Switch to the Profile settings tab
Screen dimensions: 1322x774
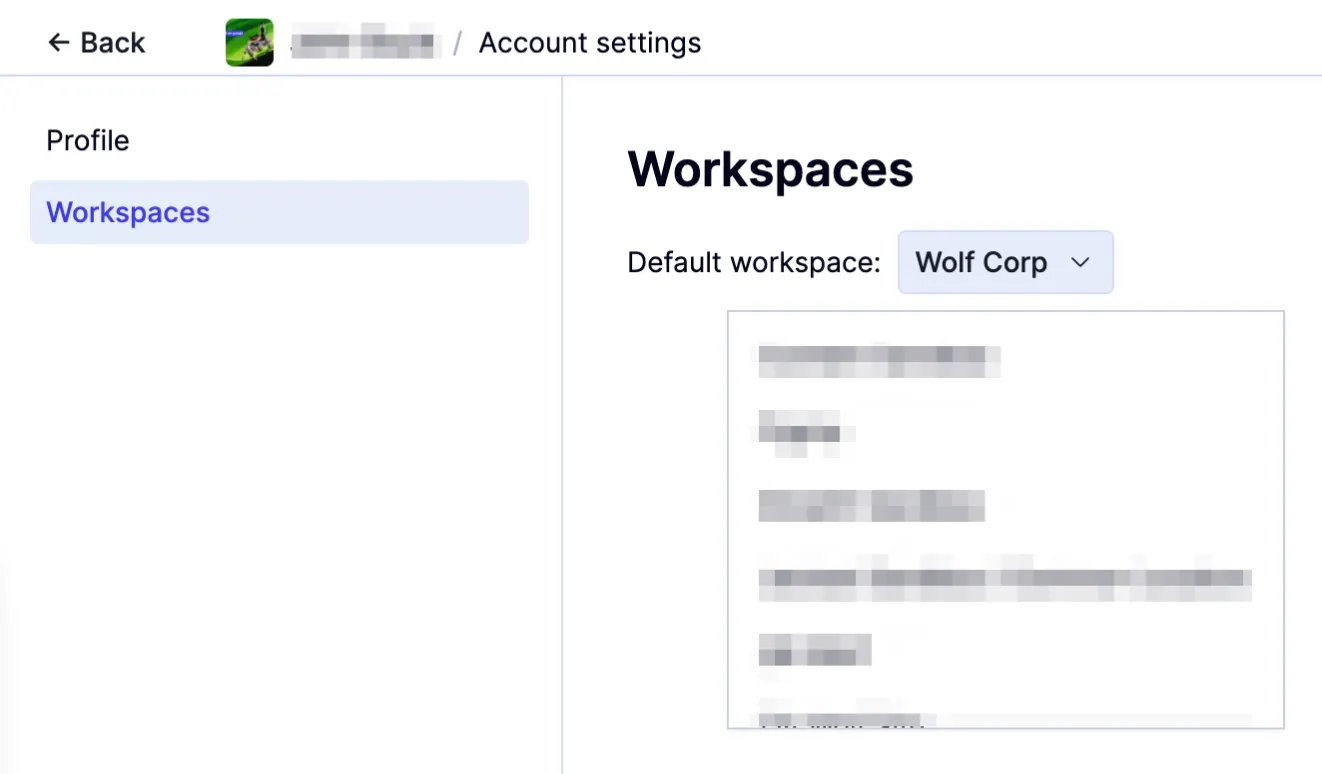(88, 140)
